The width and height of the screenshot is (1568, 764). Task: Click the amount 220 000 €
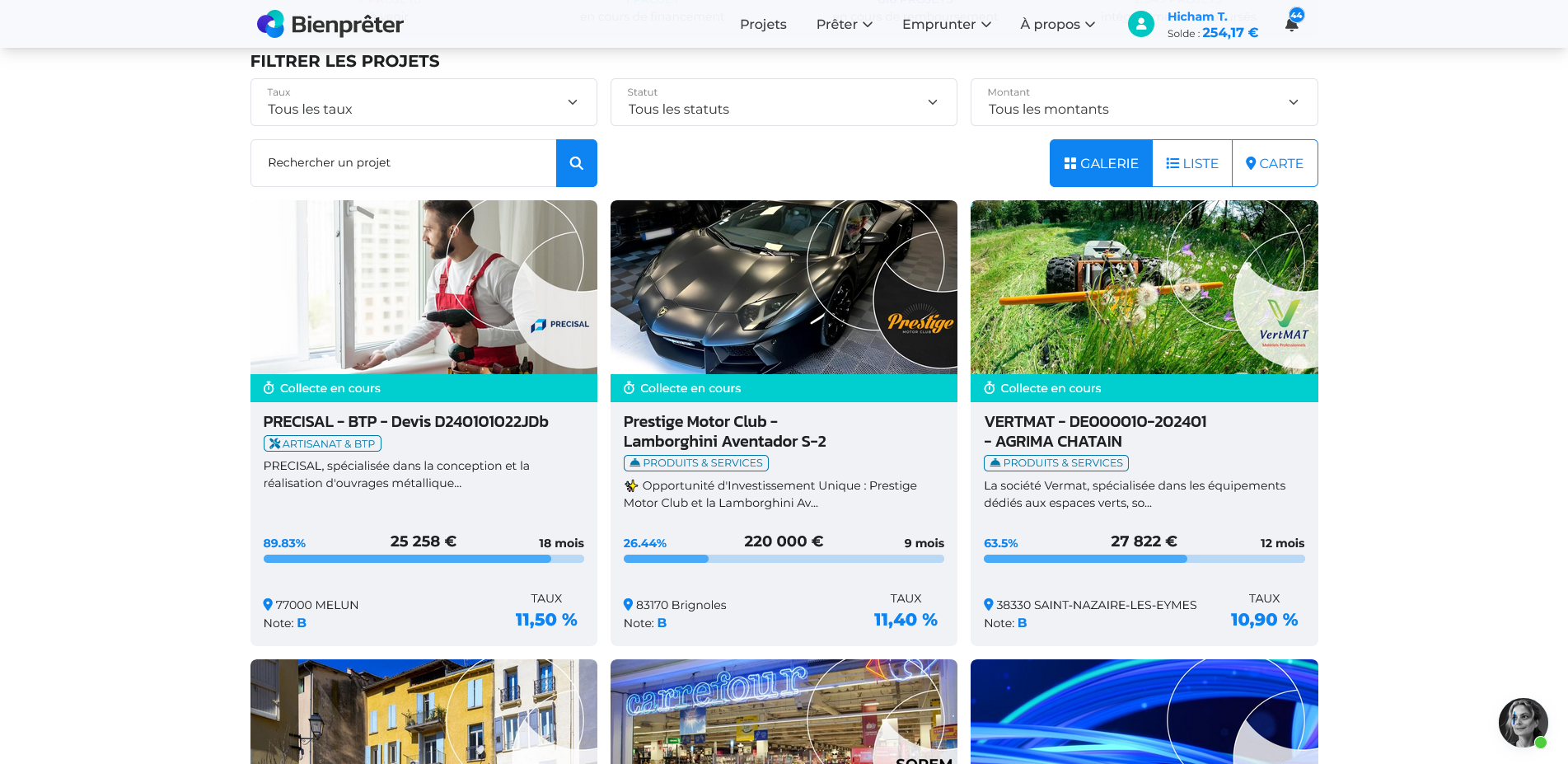[784, 541]
